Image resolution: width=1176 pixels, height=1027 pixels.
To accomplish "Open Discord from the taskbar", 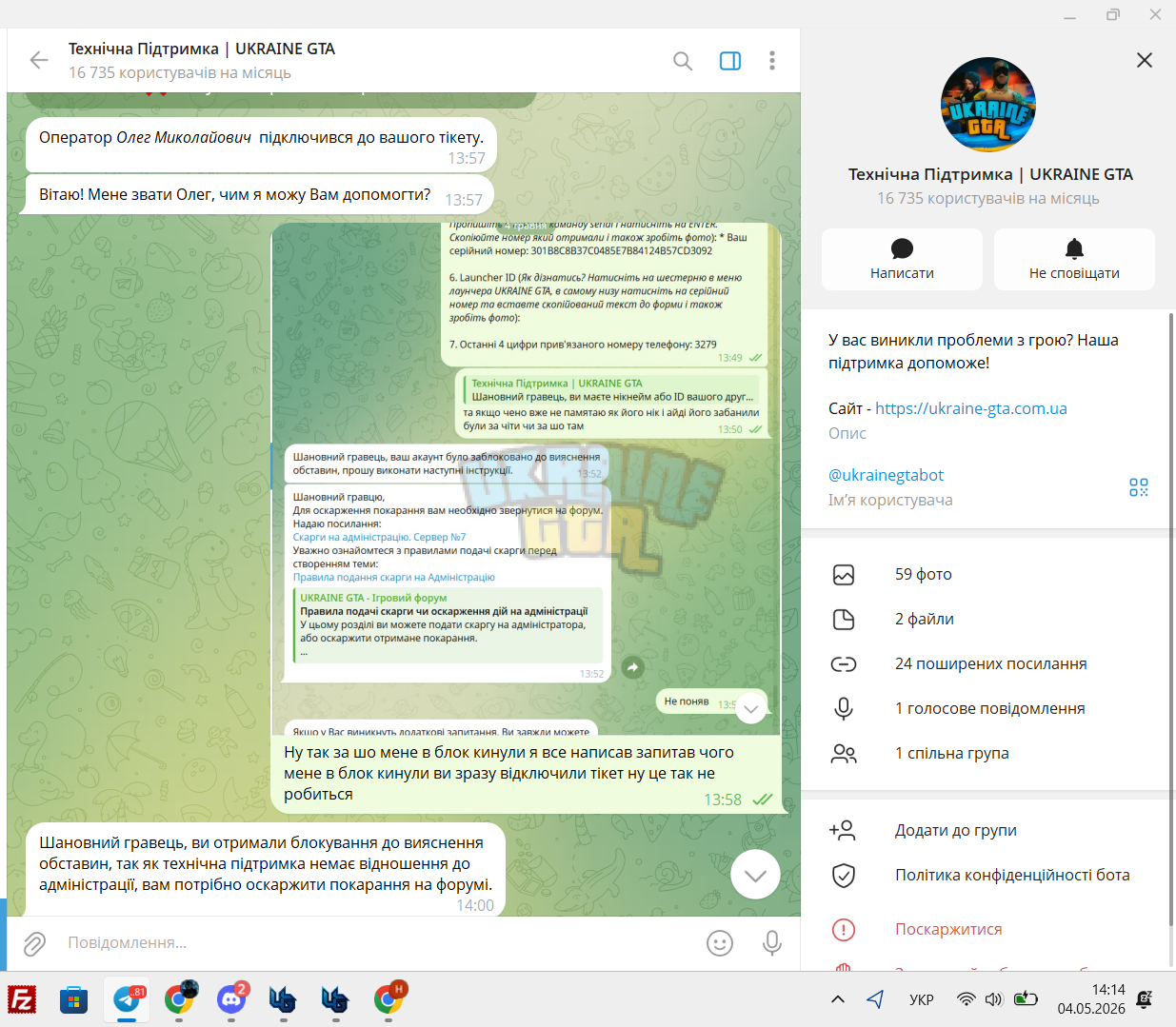I will pos(231,999).
